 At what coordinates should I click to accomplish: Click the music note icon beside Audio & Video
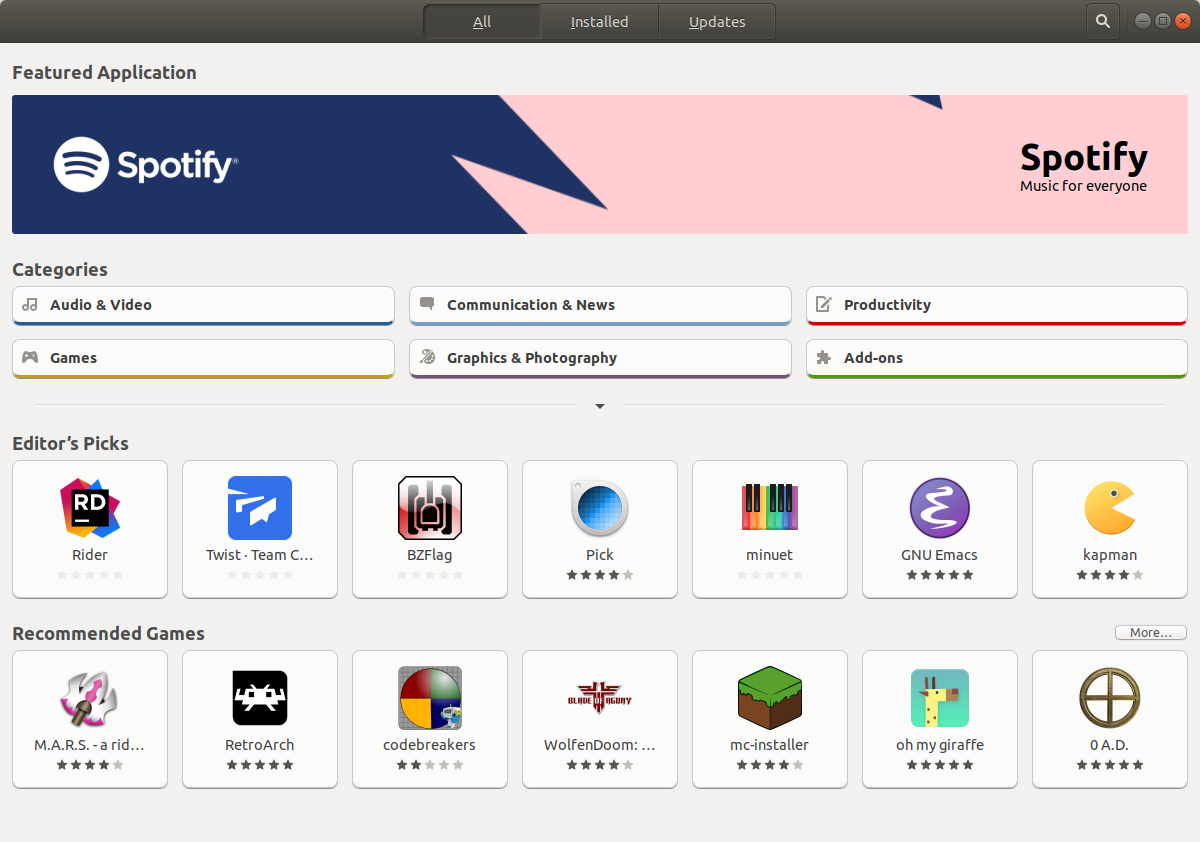click(30, 305)
